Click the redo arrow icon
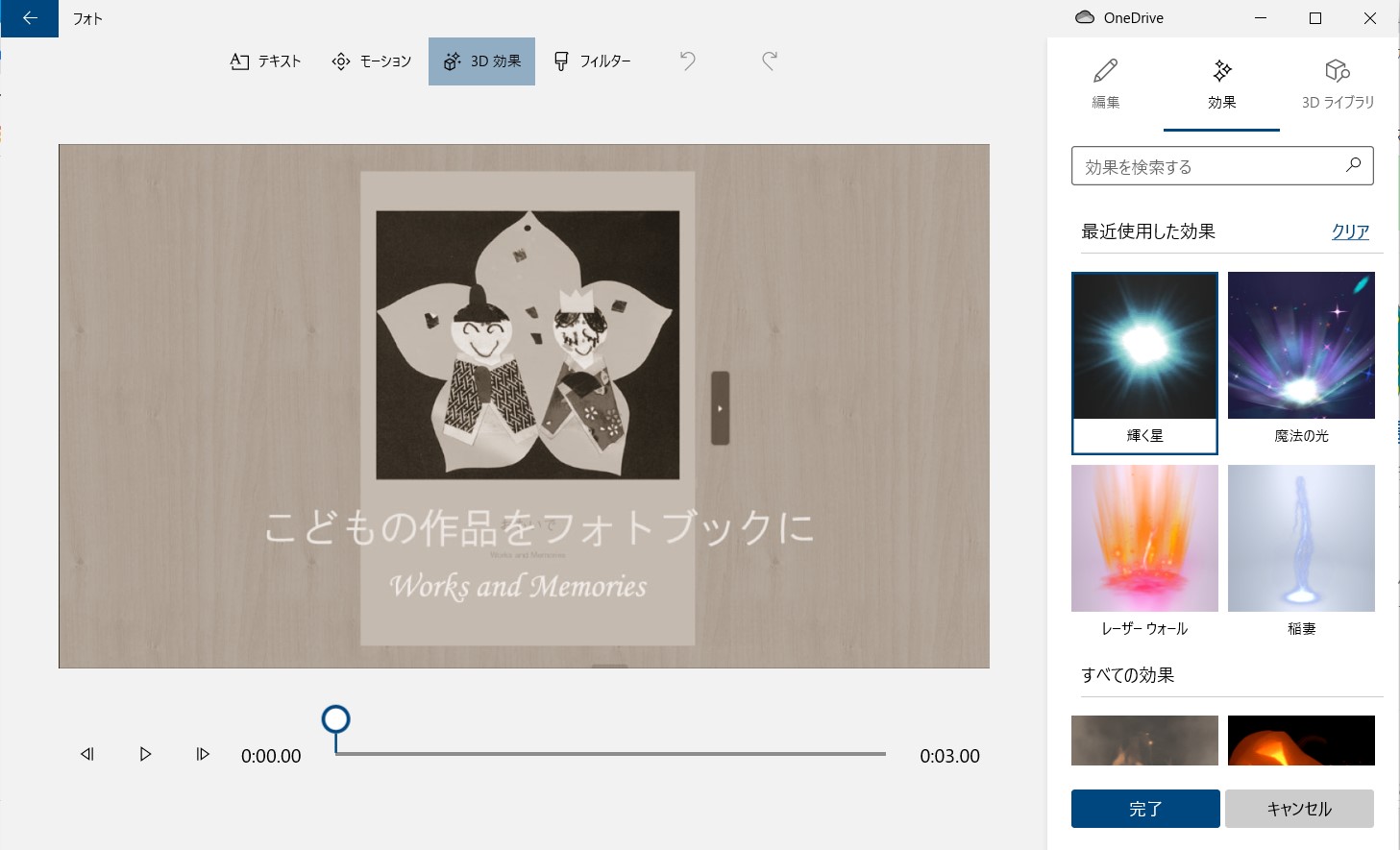The width and height of the screenshot is (1400, 850). (770, 61)
